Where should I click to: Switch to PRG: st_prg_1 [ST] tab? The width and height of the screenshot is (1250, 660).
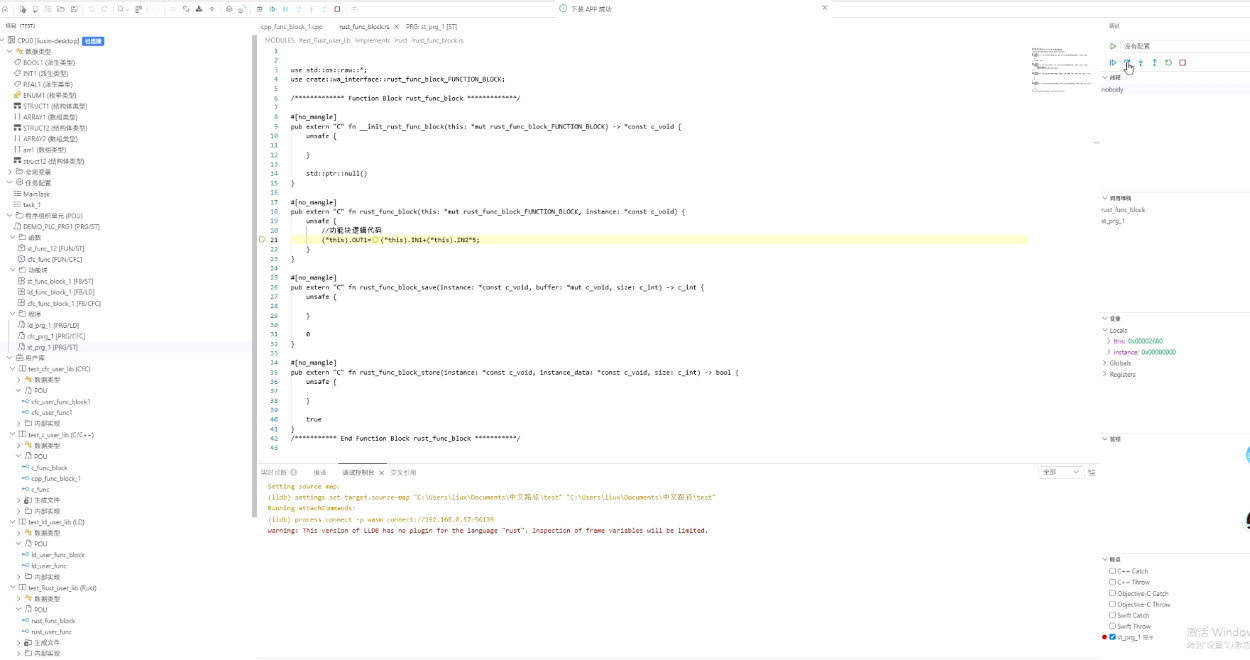[431, 27]
